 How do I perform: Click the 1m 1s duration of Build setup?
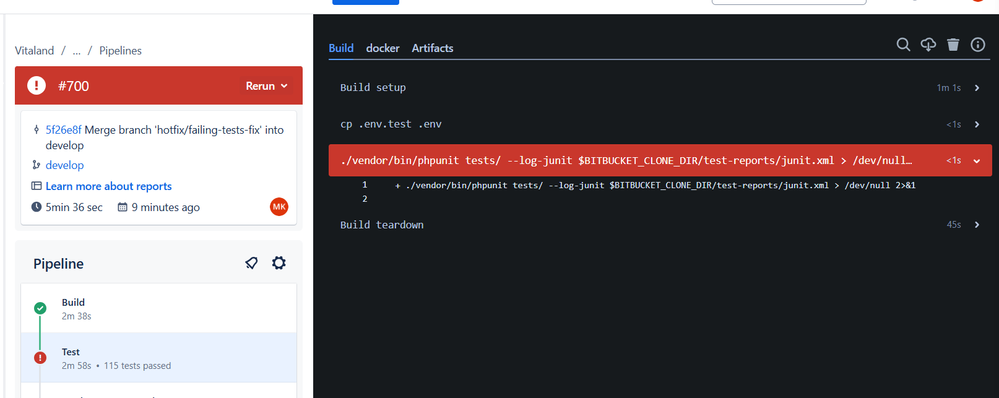pyautogui.click(x=949, y=88)
